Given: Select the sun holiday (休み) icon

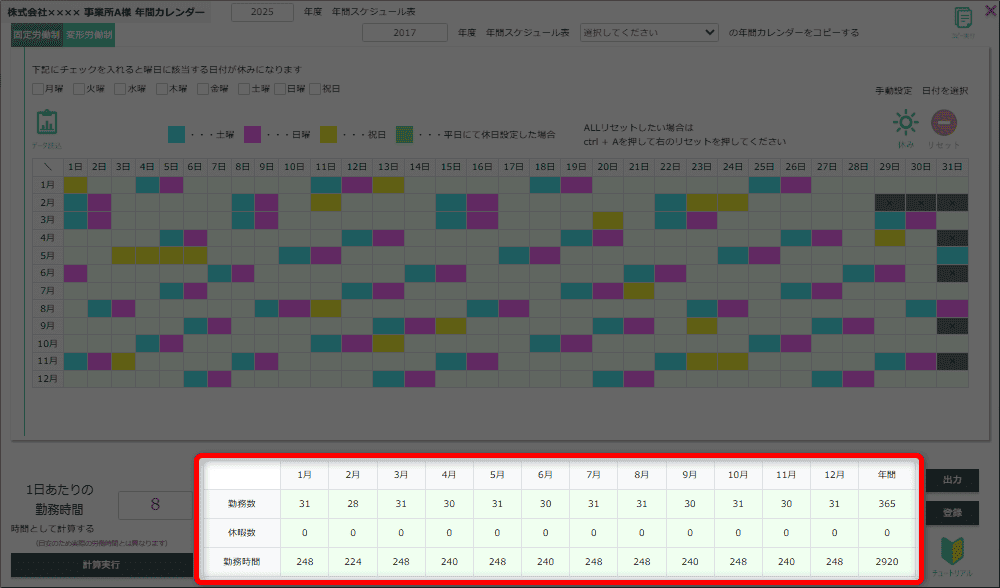Looking at the screenshot, I should point(906,122).
